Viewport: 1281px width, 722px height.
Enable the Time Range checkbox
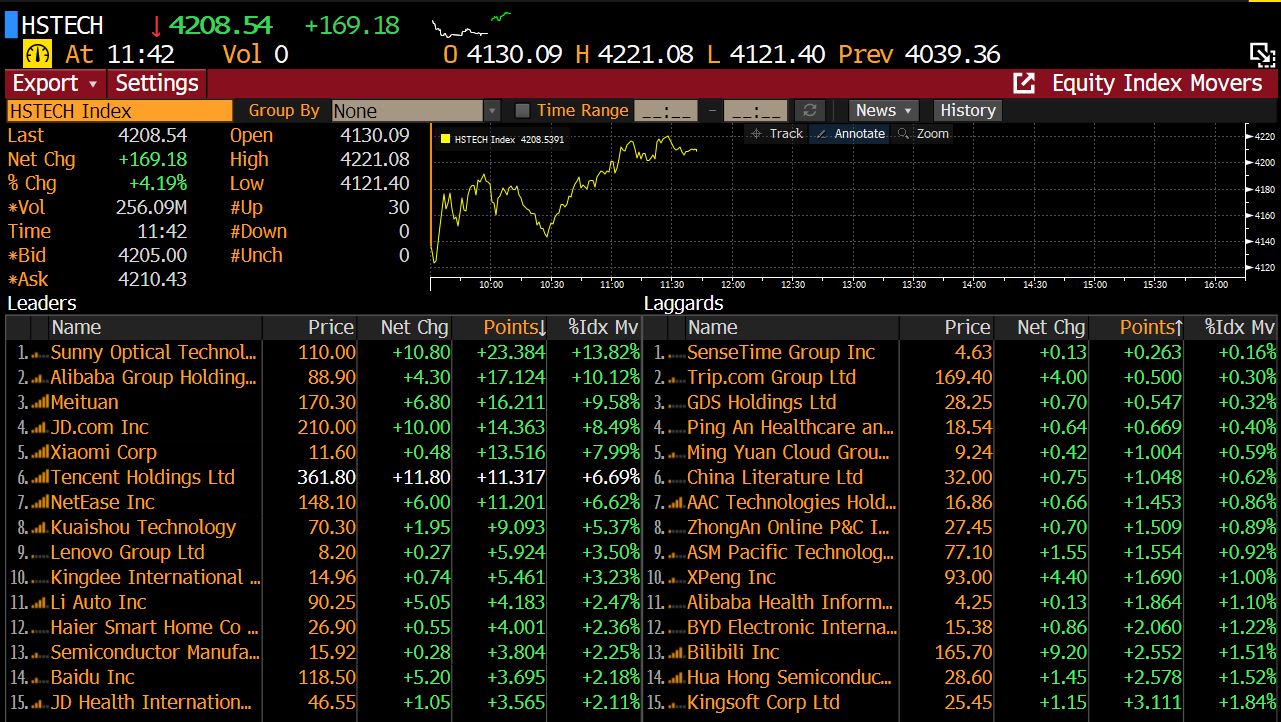pyautogui.click(x=521, y=111)
